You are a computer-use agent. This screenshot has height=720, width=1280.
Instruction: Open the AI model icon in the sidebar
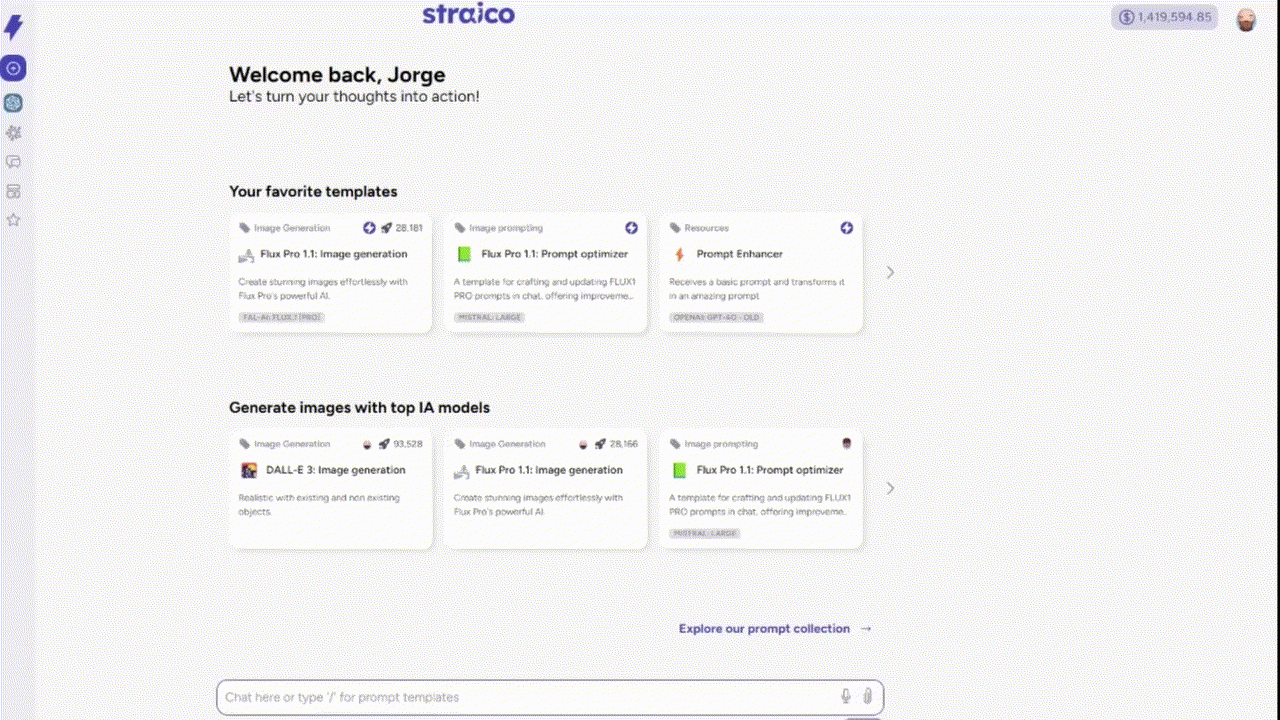point(13,103)
